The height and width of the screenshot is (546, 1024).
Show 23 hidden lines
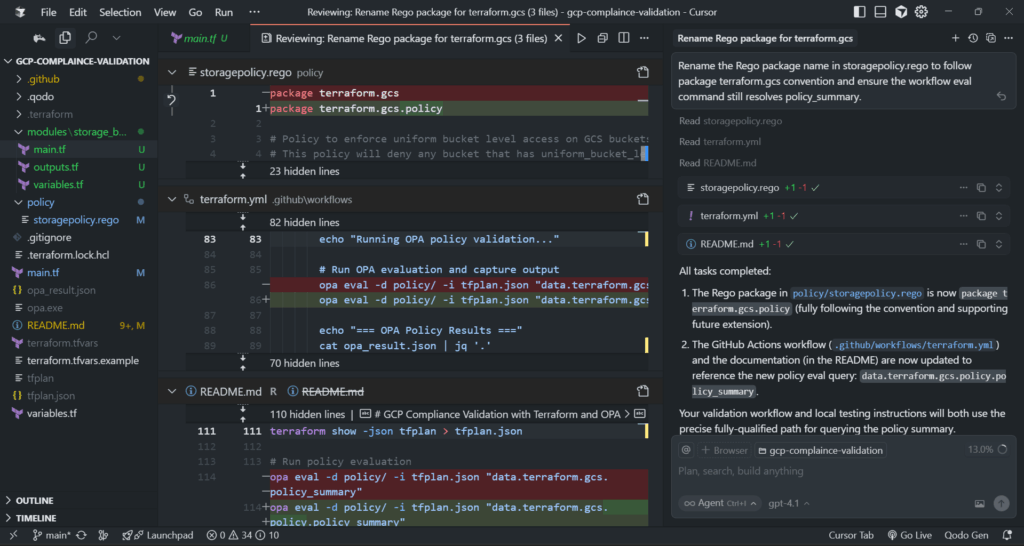pyautogui.click(x=304, y=171)
